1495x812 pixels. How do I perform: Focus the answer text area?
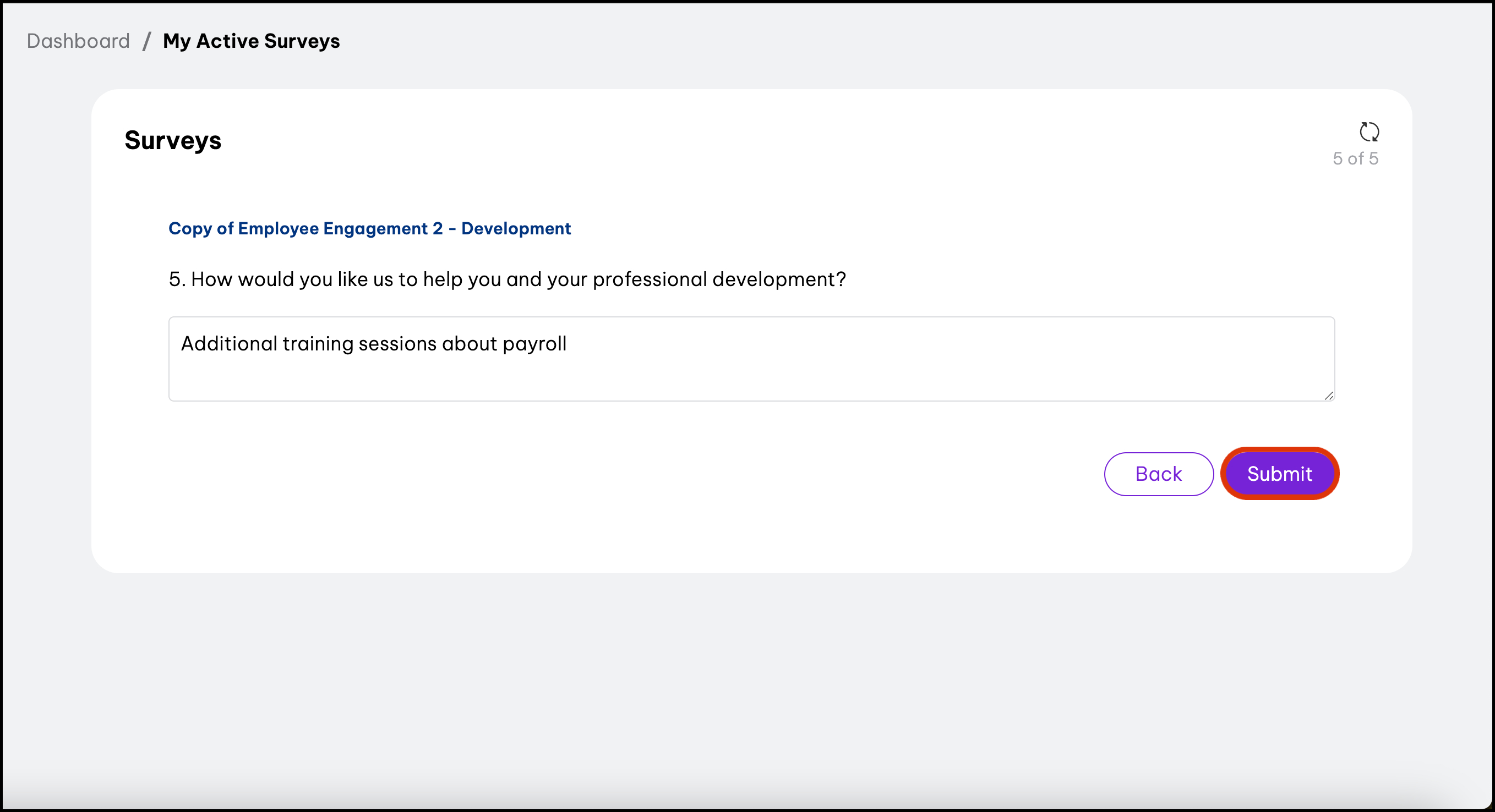pyautogui.click(x=751, y=359)
